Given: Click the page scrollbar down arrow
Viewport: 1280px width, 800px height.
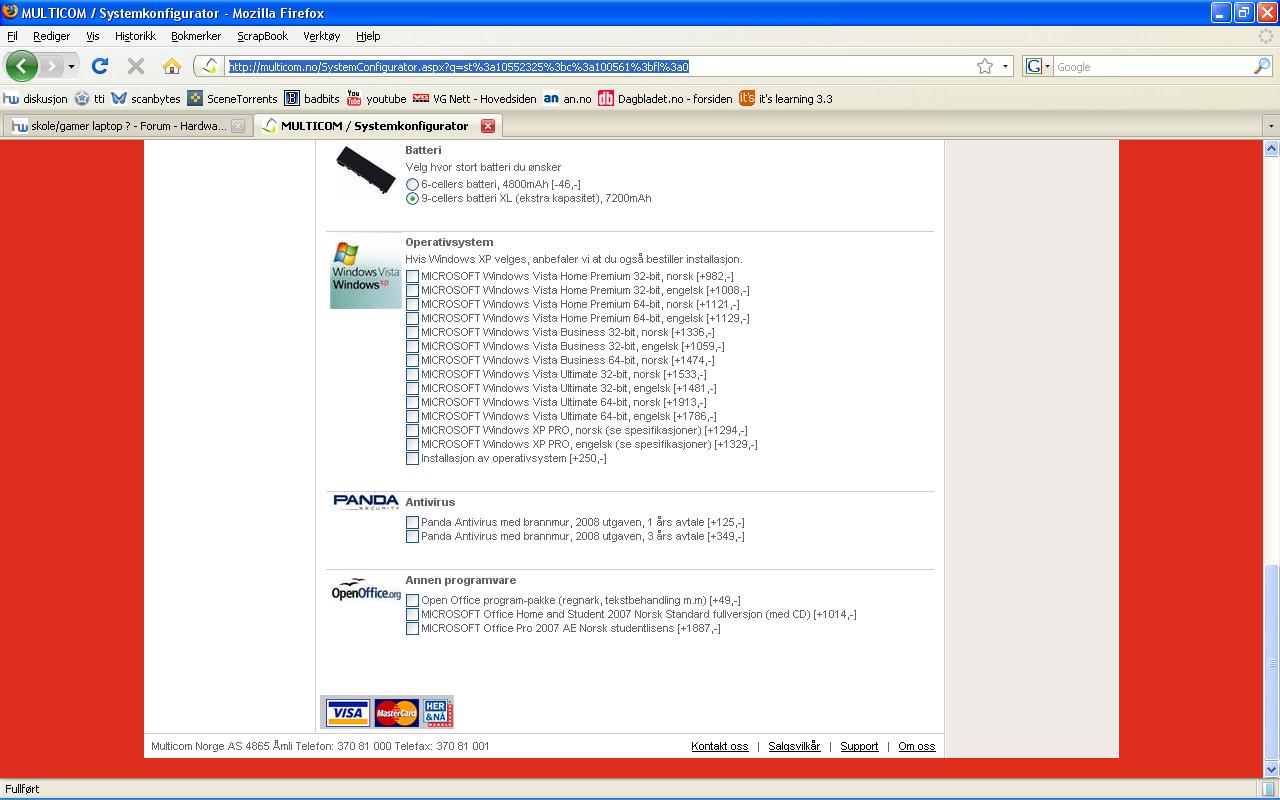Looking at the screenshot, I should (x=1272, y=770).
